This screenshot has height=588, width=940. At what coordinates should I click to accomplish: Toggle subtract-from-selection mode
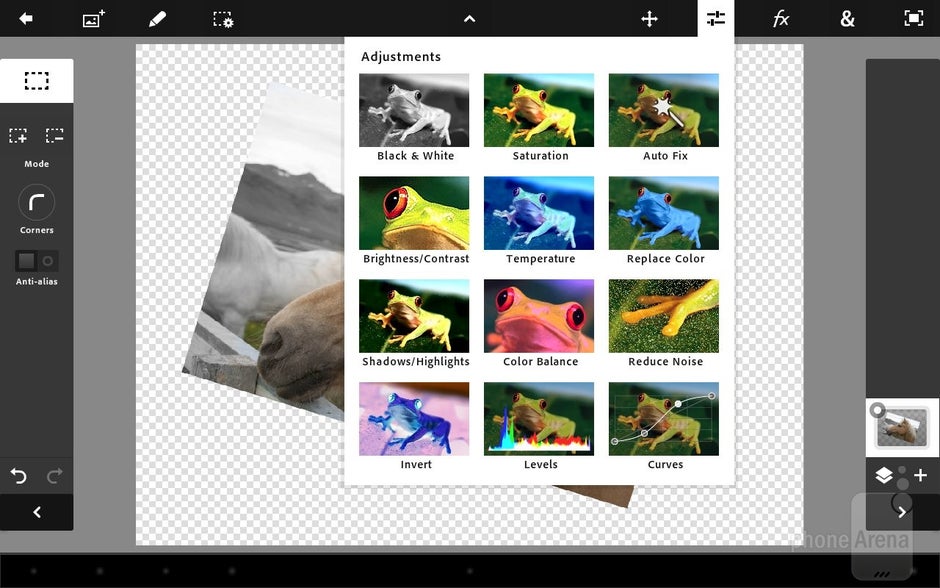pos(57,135)
